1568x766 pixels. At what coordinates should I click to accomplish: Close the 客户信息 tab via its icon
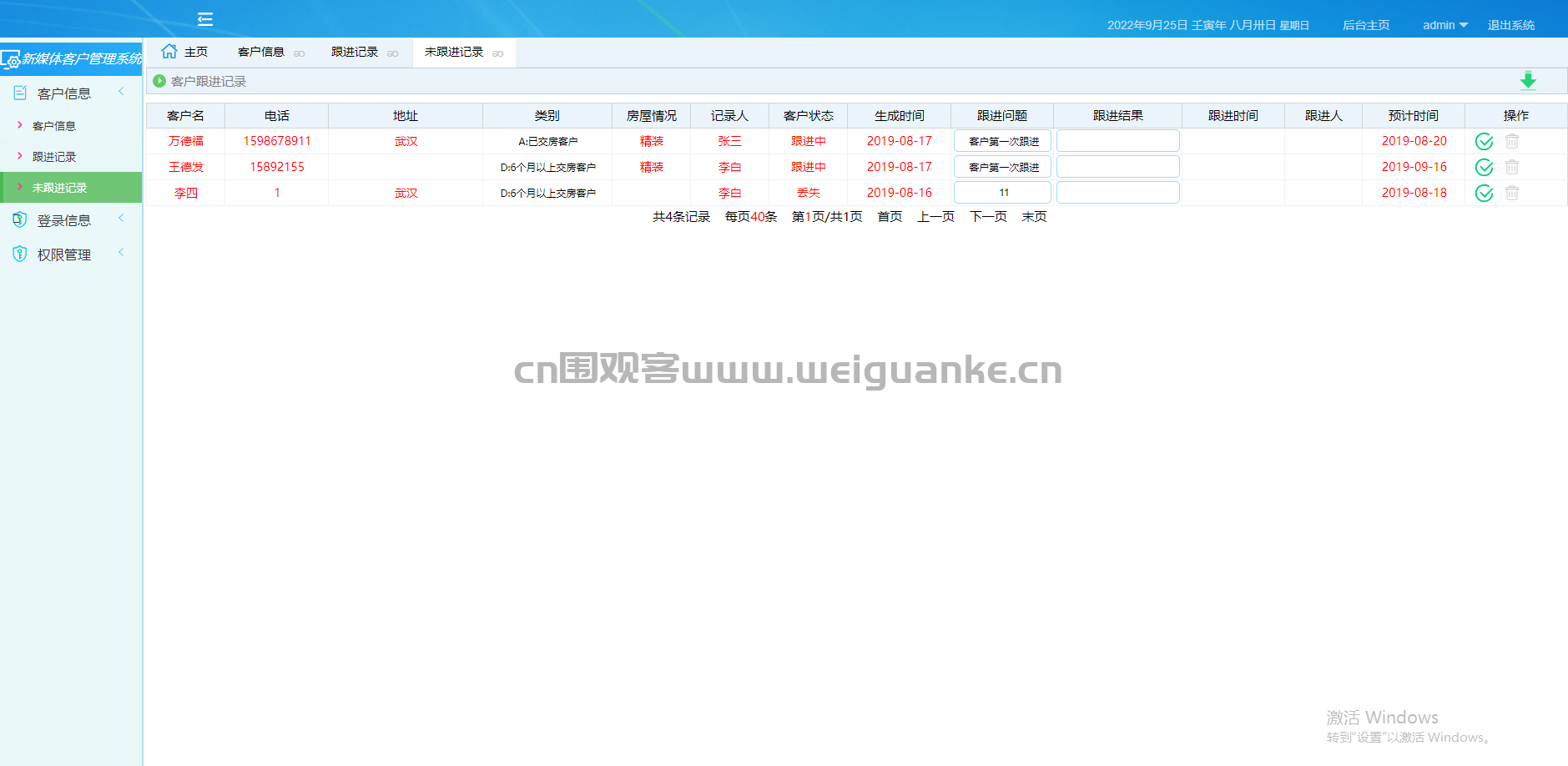(300, 53)
